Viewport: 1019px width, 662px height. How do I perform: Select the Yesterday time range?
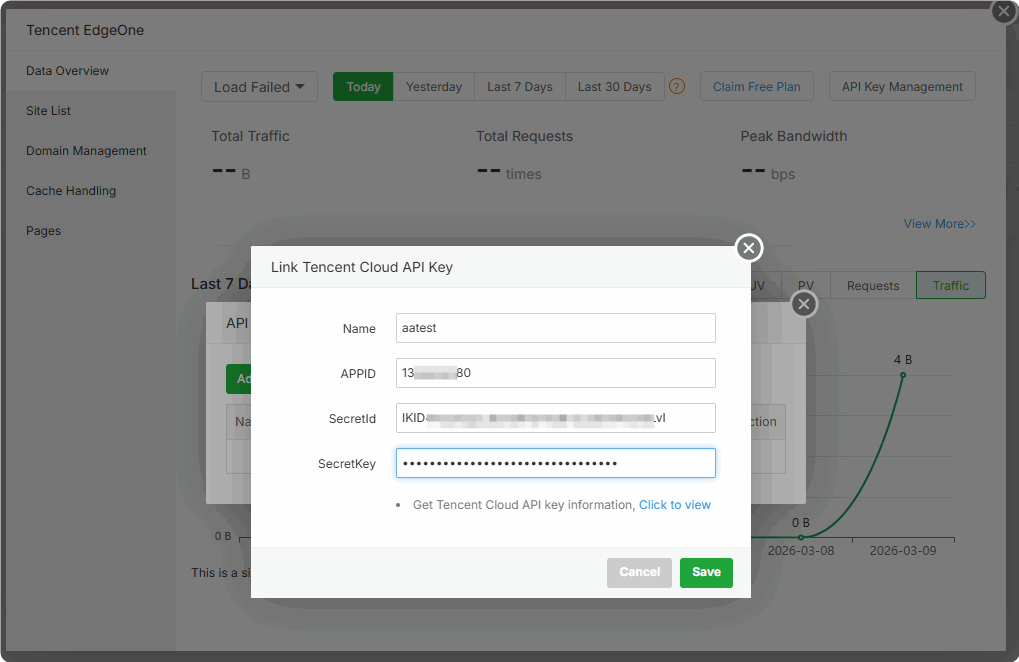433,86
